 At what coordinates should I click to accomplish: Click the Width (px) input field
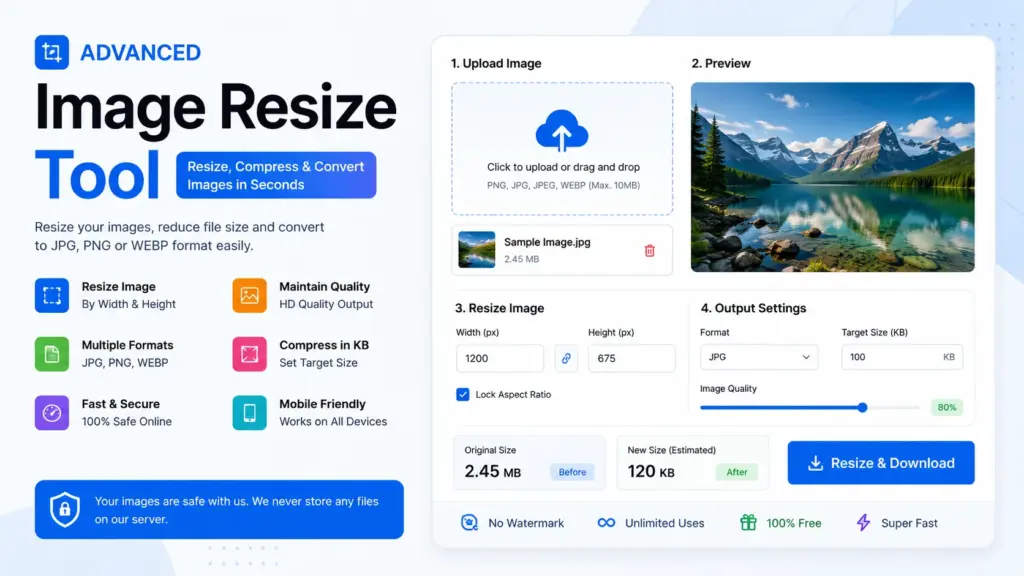[500, 358]
